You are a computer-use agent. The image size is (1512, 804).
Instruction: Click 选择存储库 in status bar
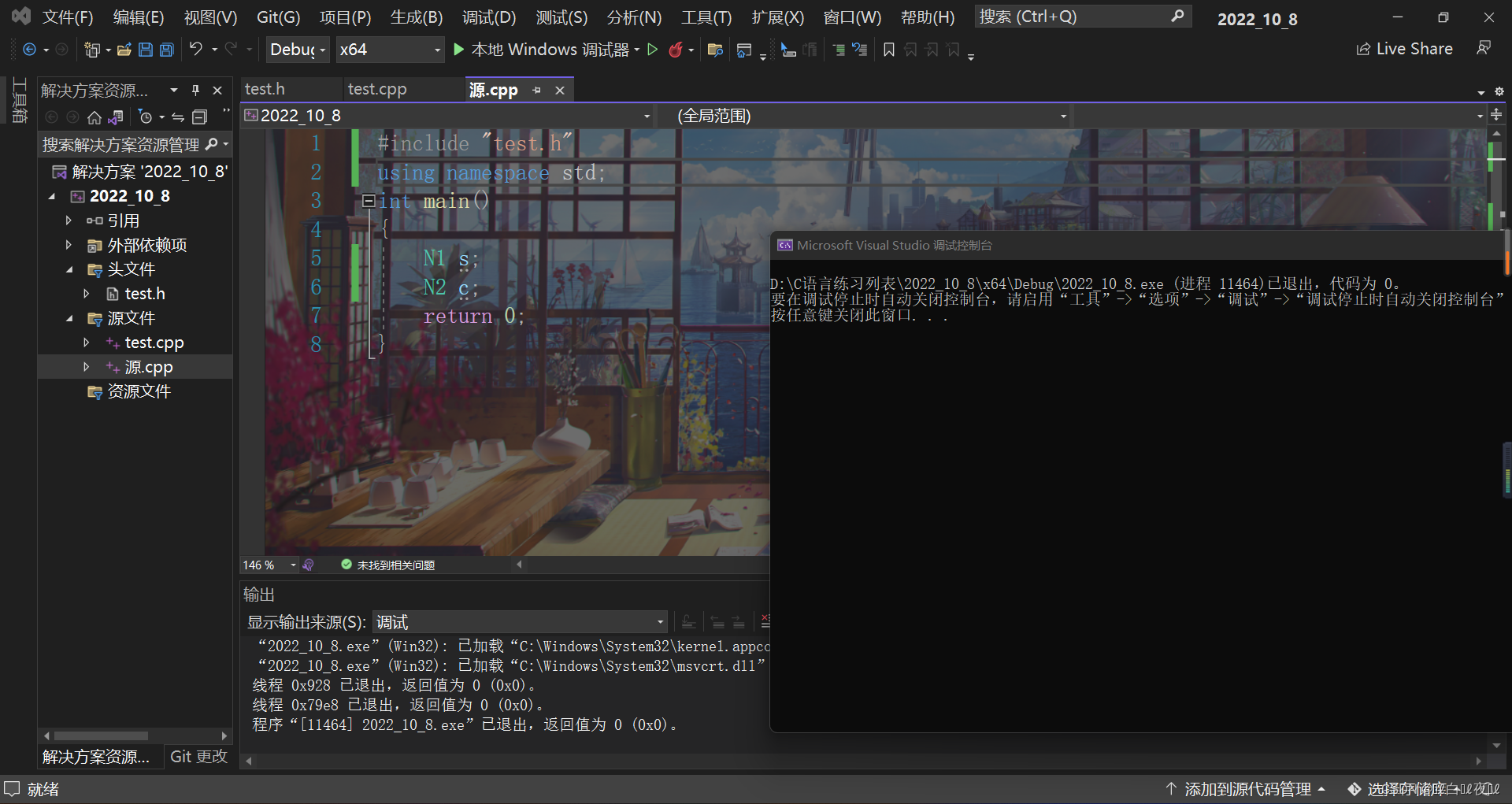pyautogui.click(x=1406, y=788)
